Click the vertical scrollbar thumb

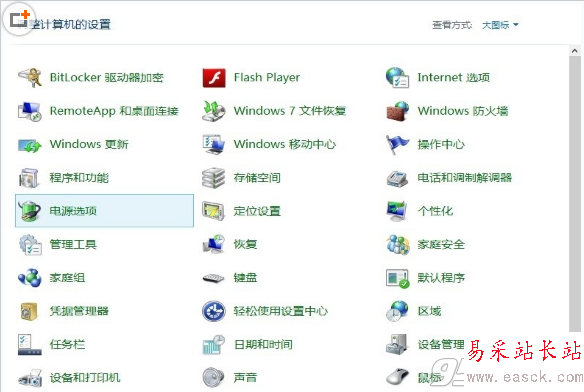575,194
